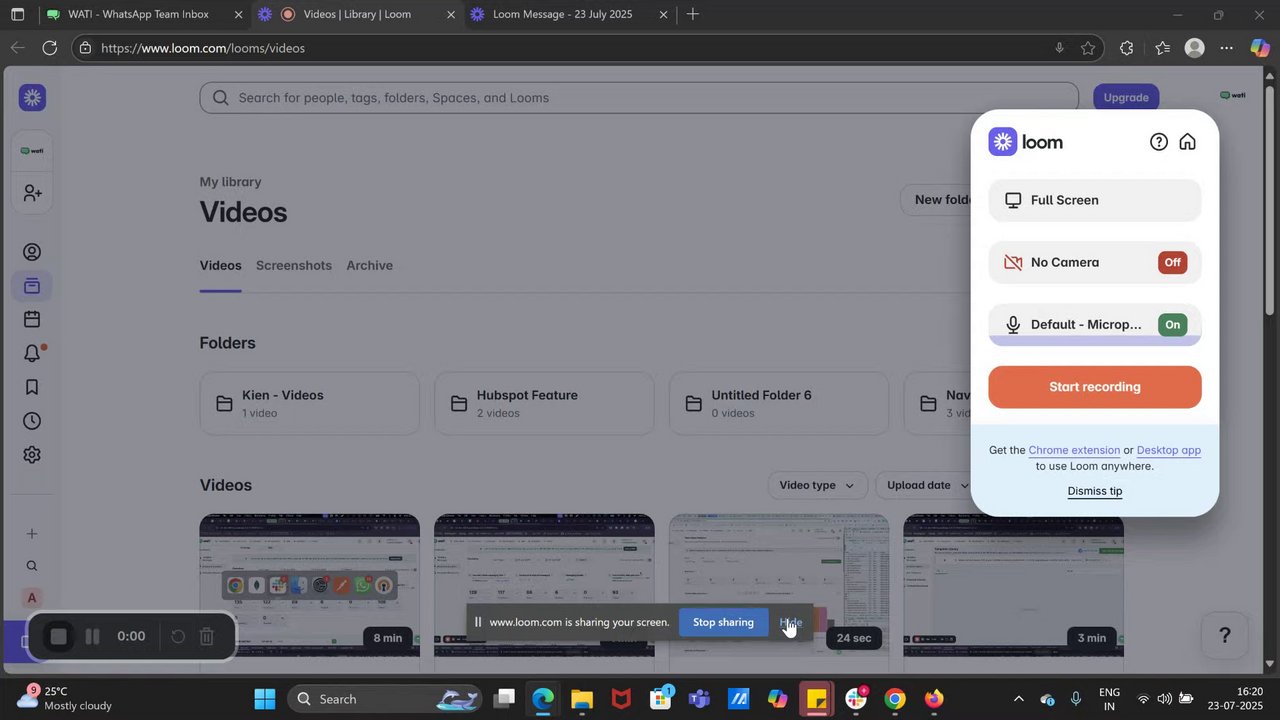Open the Hubspot Feature folder

point(544,403)
